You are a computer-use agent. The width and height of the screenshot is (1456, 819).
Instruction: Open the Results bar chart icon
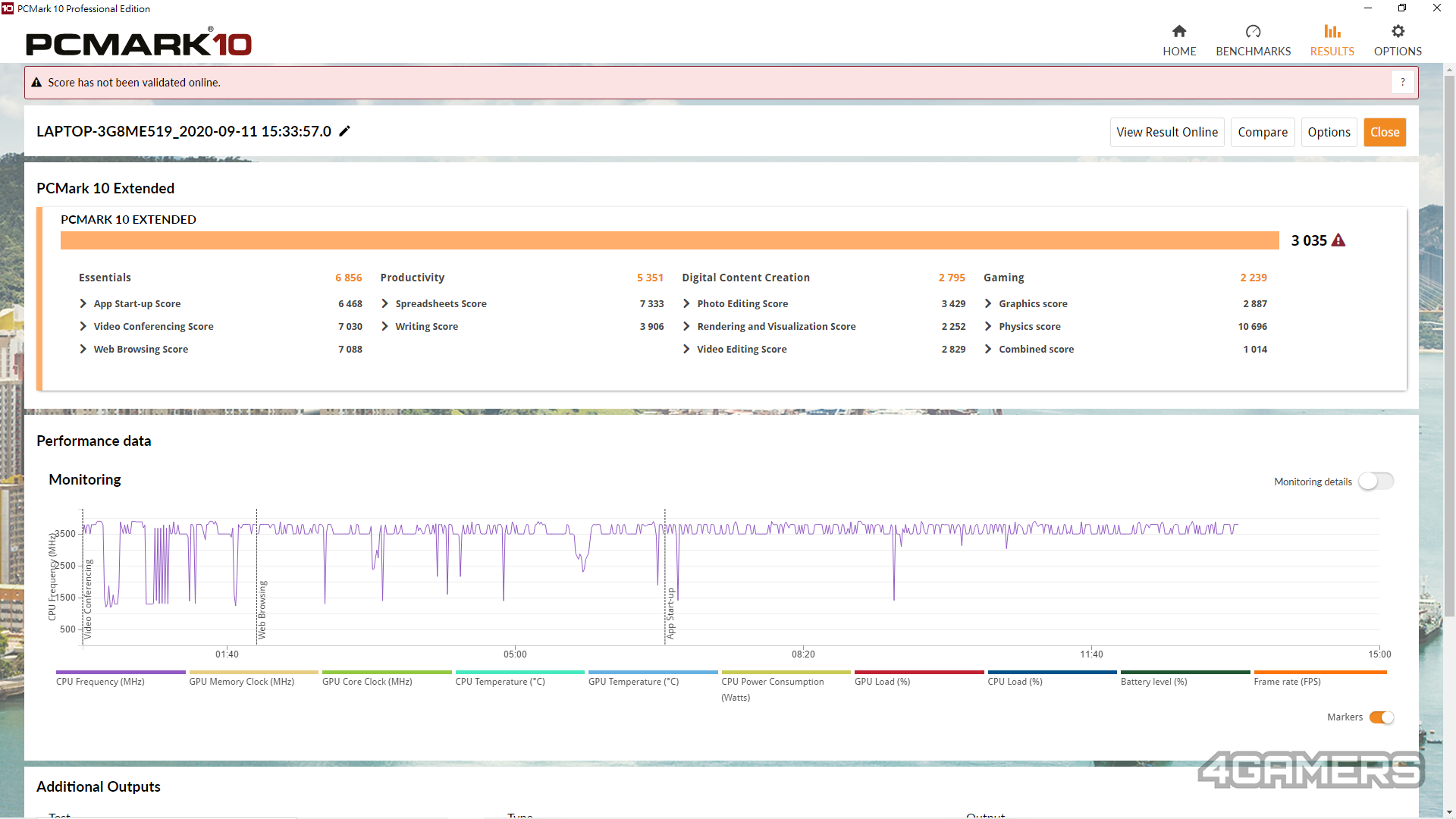pos(1332,31)
